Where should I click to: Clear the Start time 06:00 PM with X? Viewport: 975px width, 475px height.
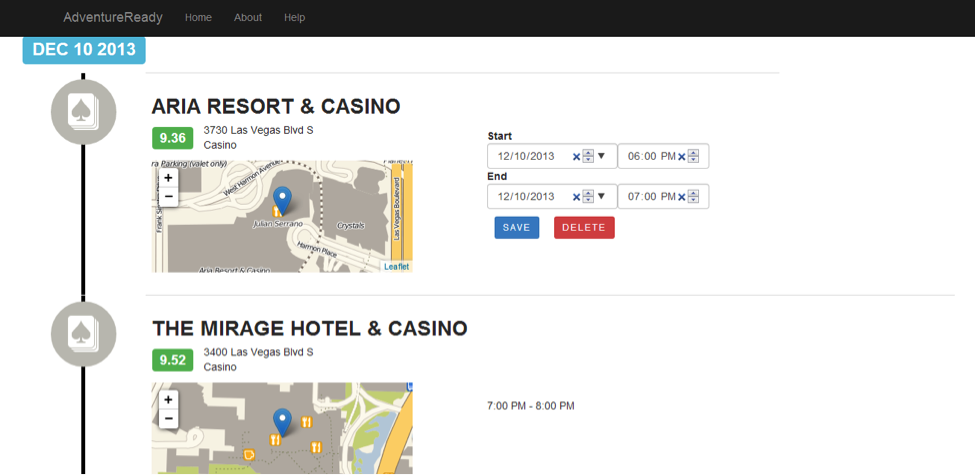(682, 157)
